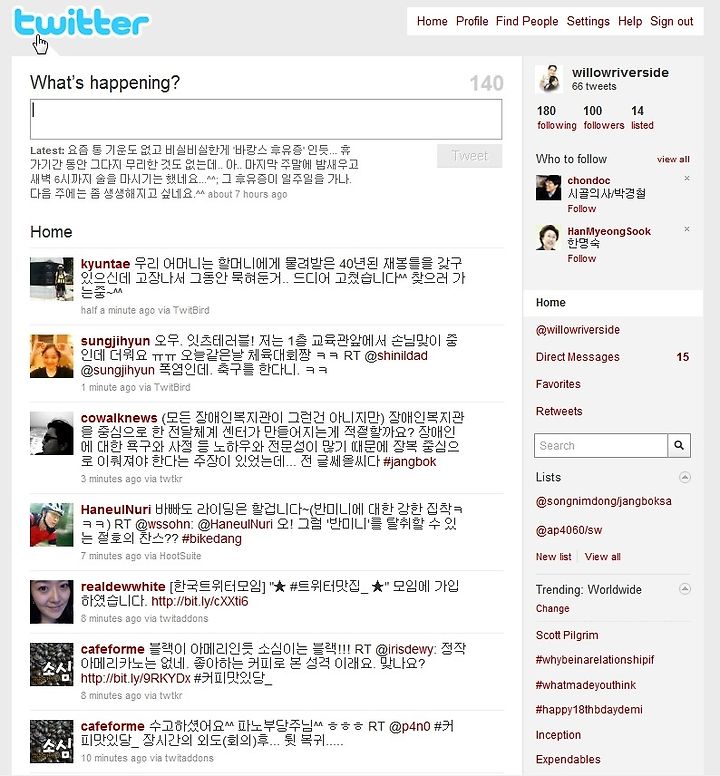Focus the sidebar Search field

point(601,445)
